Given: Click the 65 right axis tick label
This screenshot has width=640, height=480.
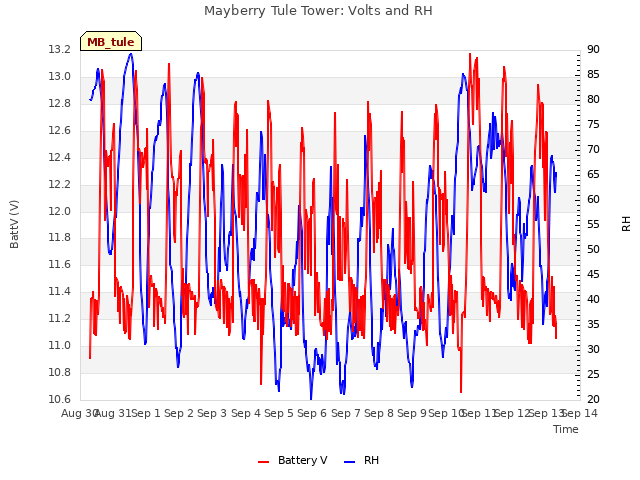Looking at the screenshot, I should coord(593,175).
